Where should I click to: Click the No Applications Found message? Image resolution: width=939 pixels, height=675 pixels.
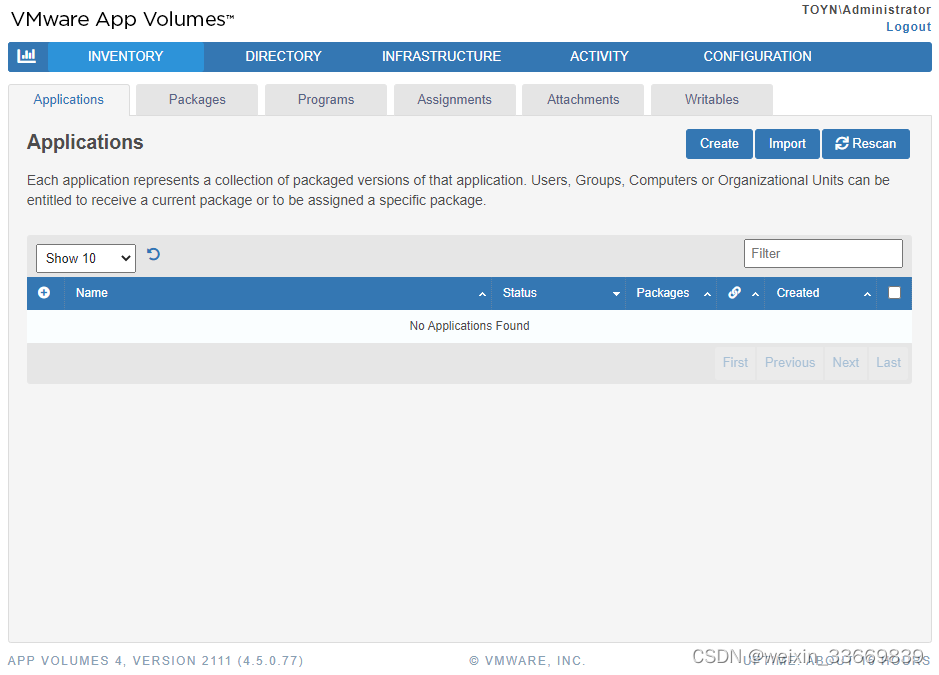pyautogui.click(x=470, y=326)
